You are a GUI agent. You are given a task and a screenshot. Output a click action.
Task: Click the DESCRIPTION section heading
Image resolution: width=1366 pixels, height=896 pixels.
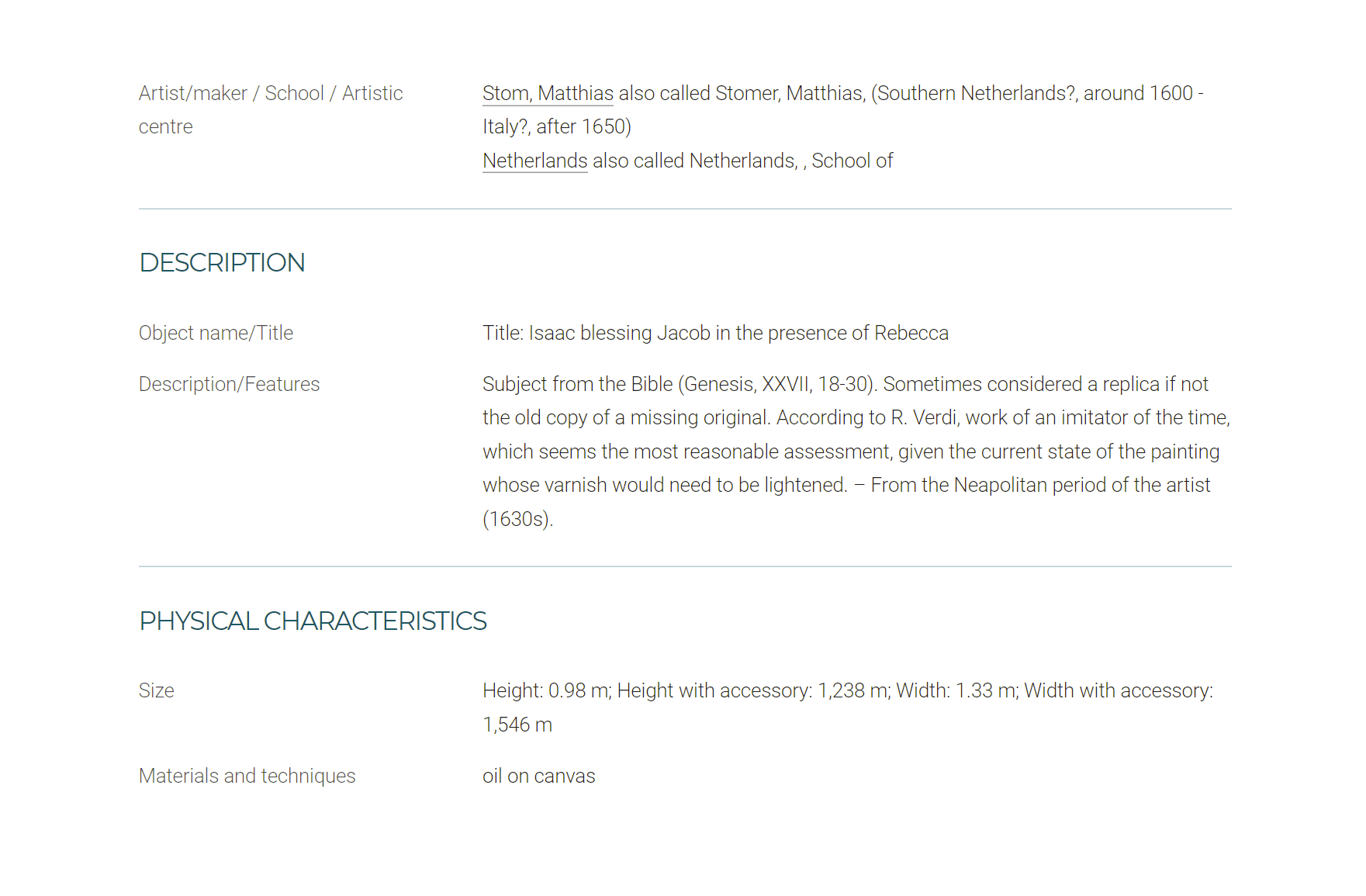tap(222, 263)
